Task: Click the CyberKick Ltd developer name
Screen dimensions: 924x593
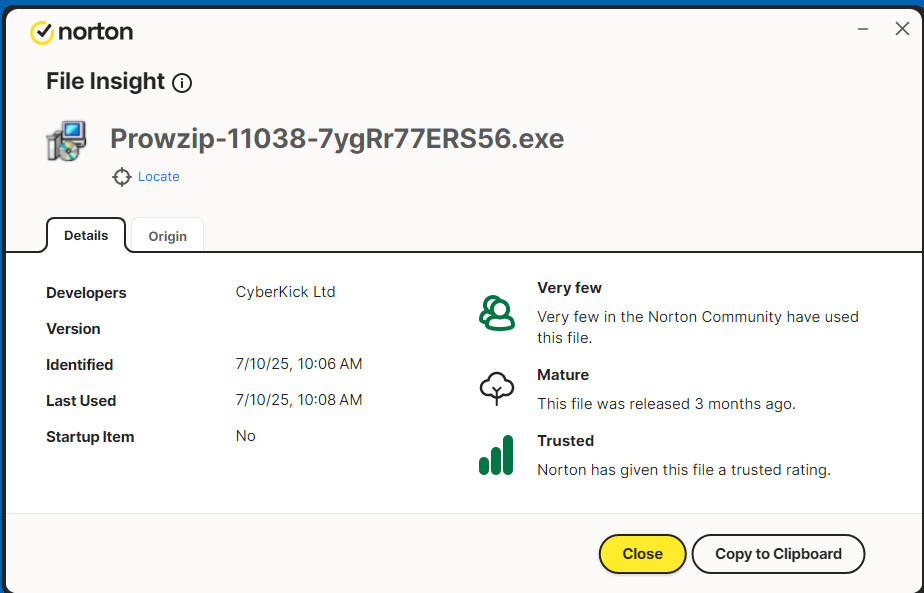Action: coord(285,292)
